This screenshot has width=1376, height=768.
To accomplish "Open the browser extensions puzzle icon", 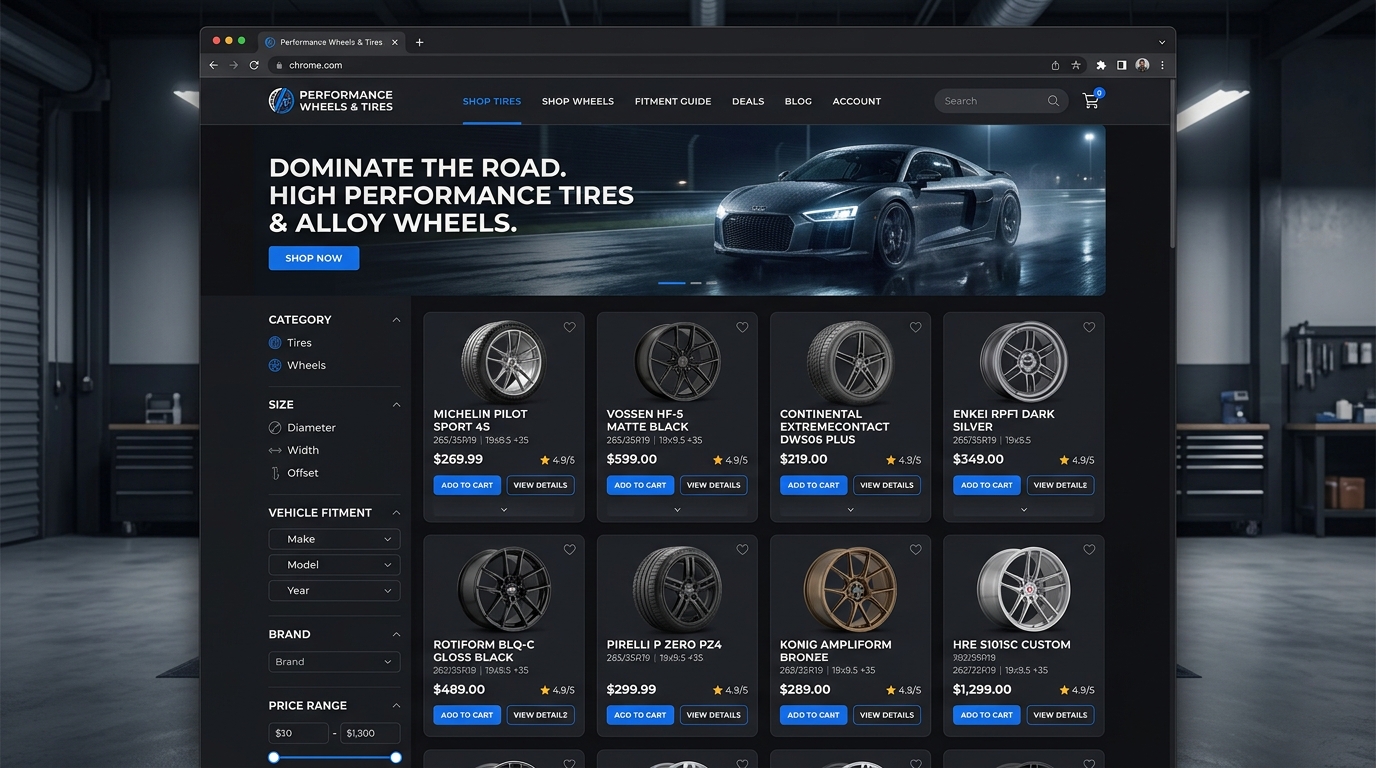I will tap(1101, 65).
